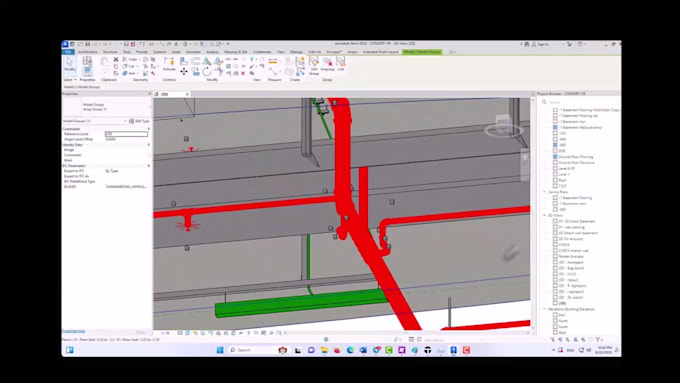Collapse the Ceiling Plans tree node

point(545,192)
